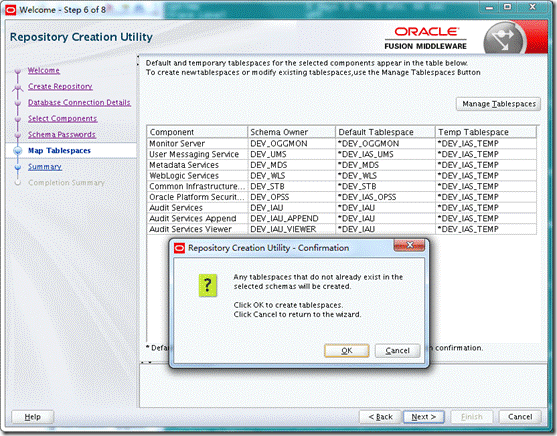This screenshot has width=557, height=436.
Task: Click the question mark icon in dialog
Action: (x=207, y=285)
